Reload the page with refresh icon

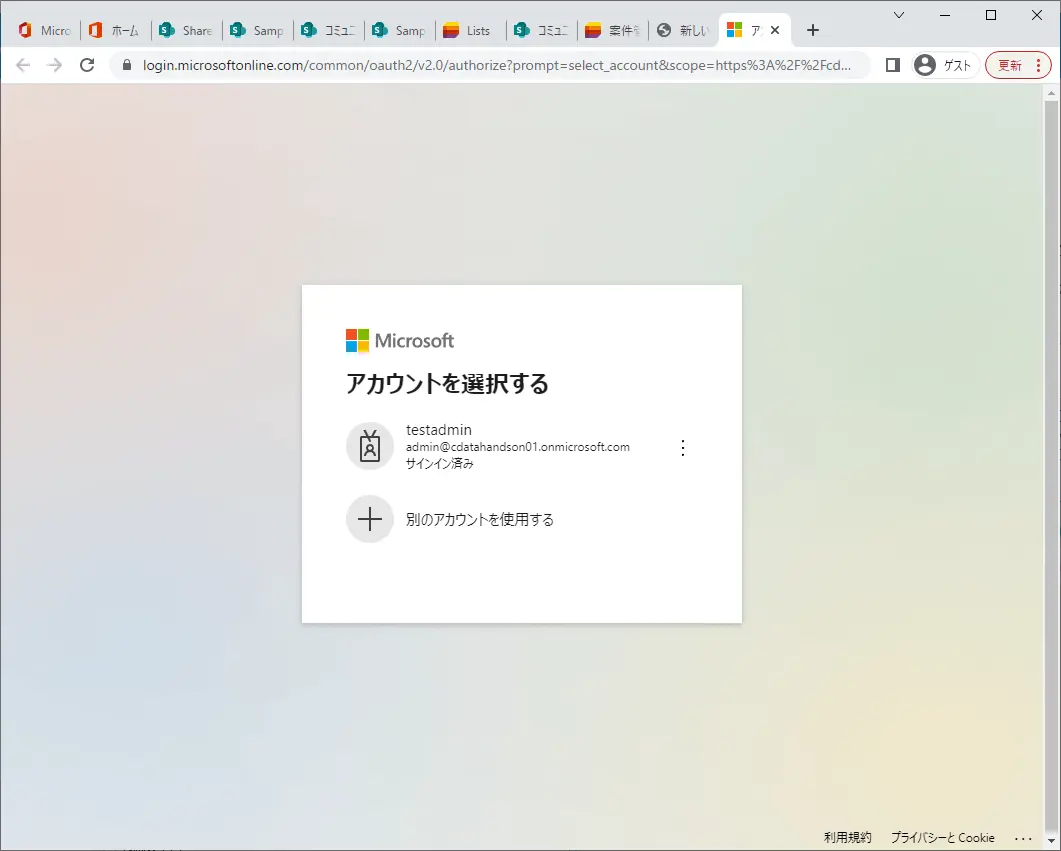[87, 65]
